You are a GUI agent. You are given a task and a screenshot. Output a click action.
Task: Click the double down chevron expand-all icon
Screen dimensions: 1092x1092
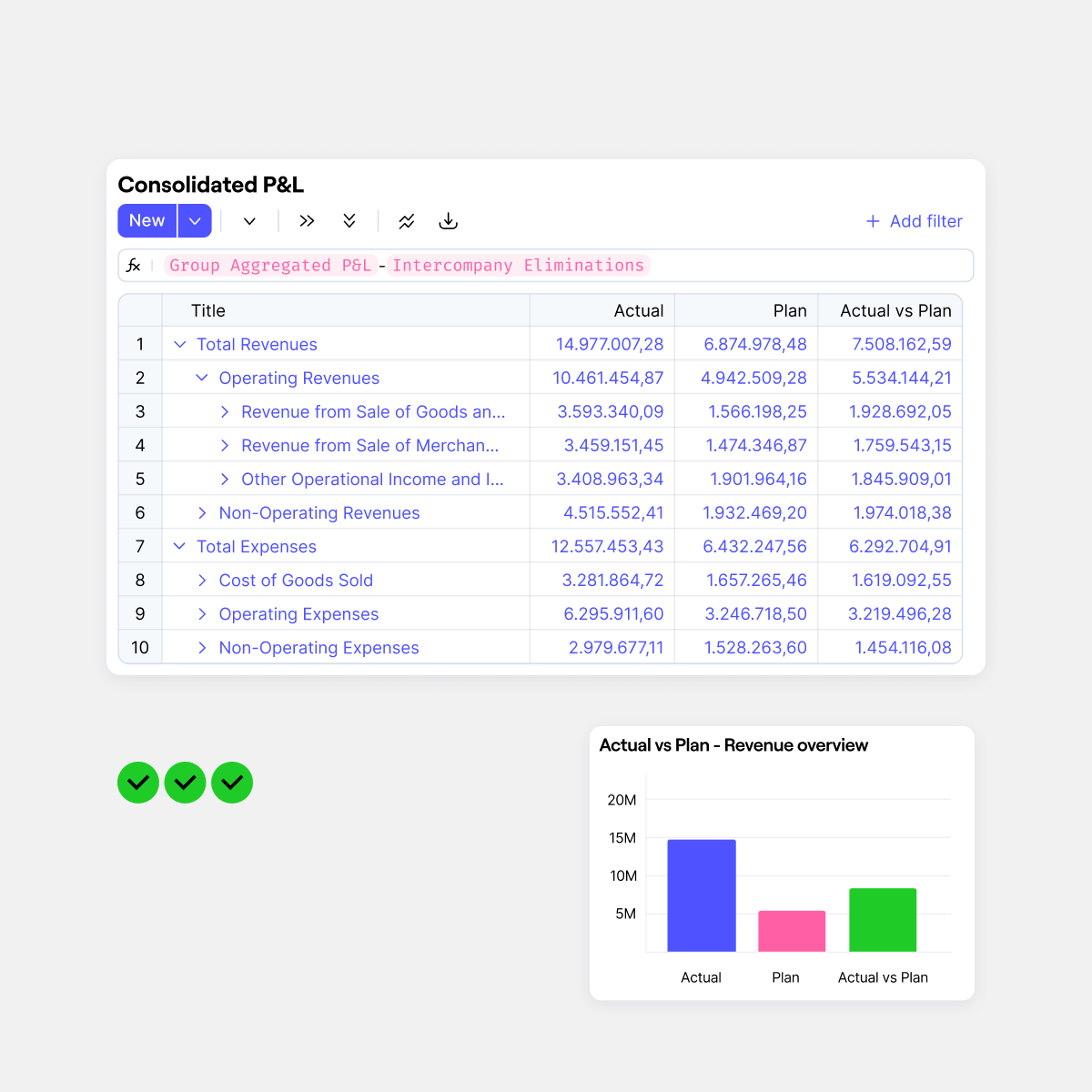tap(349, 221)
